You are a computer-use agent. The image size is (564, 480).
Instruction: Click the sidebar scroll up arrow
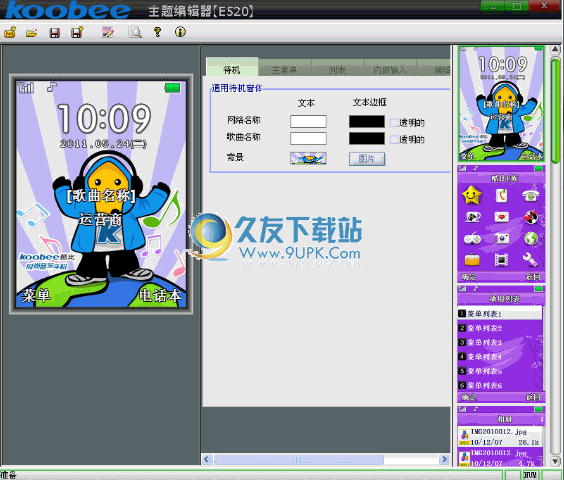pos(555,50)
